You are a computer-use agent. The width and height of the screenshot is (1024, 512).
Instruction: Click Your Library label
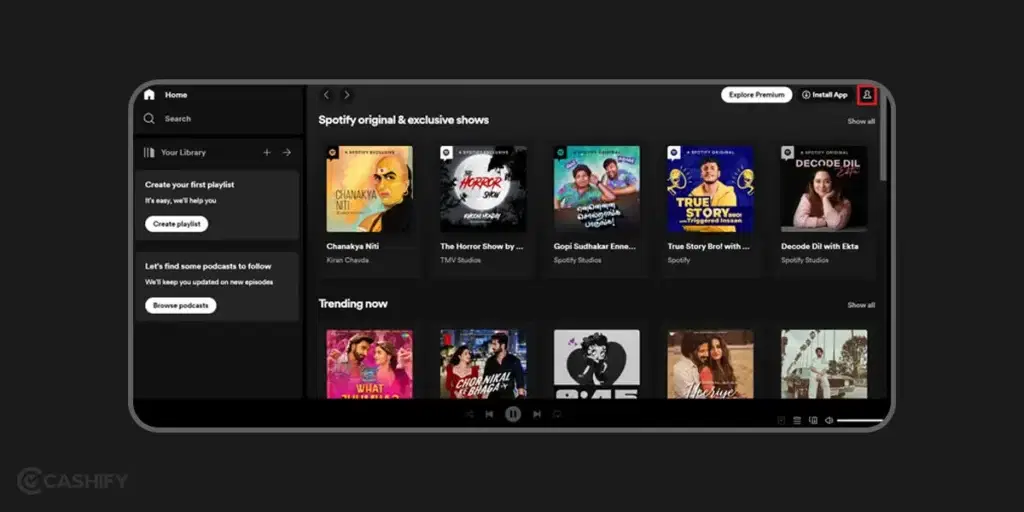coord(184,152)
